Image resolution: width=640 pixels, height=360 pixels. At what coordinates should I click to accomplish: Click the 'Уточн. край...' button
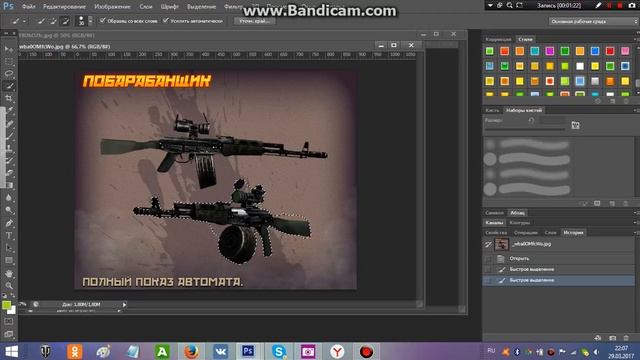(x=254, y=21)
